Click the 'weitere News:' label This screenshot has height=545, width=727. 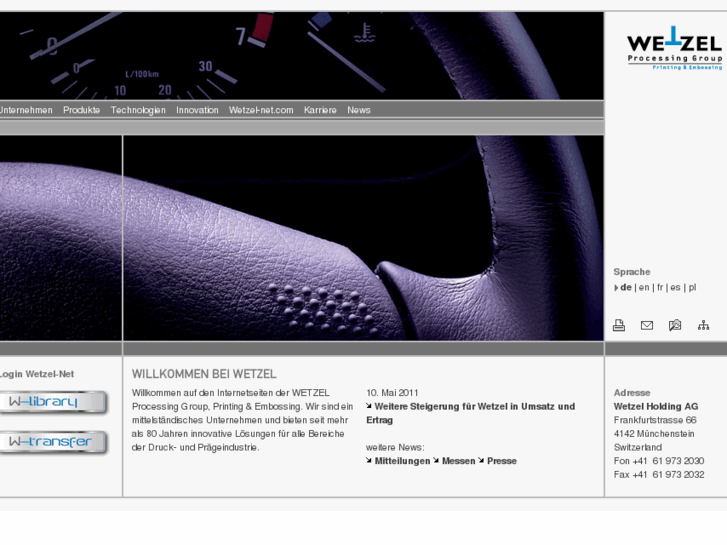coord(395,447)
